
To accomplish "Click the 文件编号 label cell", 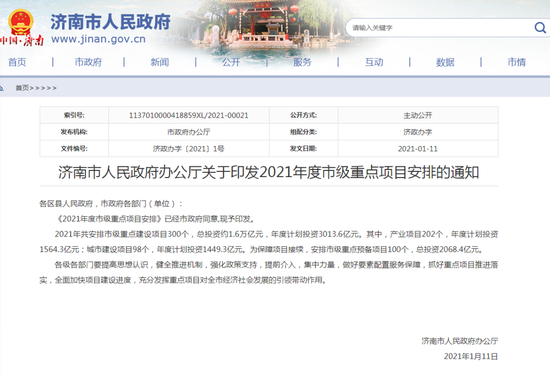I will coord(74,148).
